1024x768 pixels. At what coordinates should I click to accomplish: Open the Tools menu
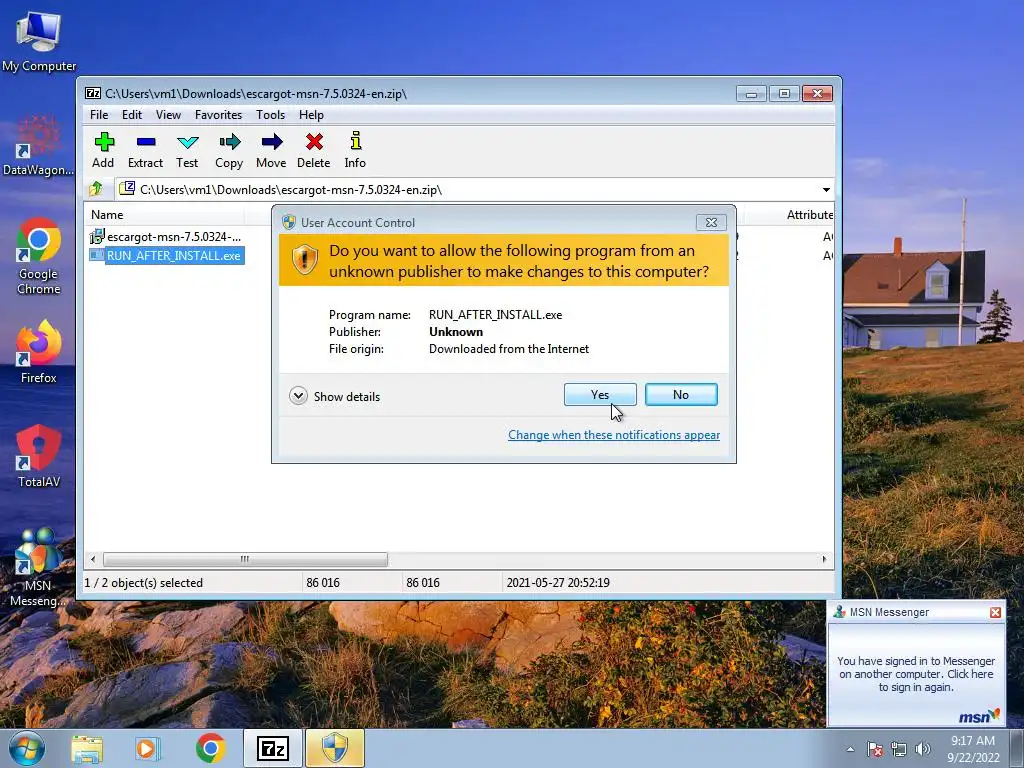270,115
